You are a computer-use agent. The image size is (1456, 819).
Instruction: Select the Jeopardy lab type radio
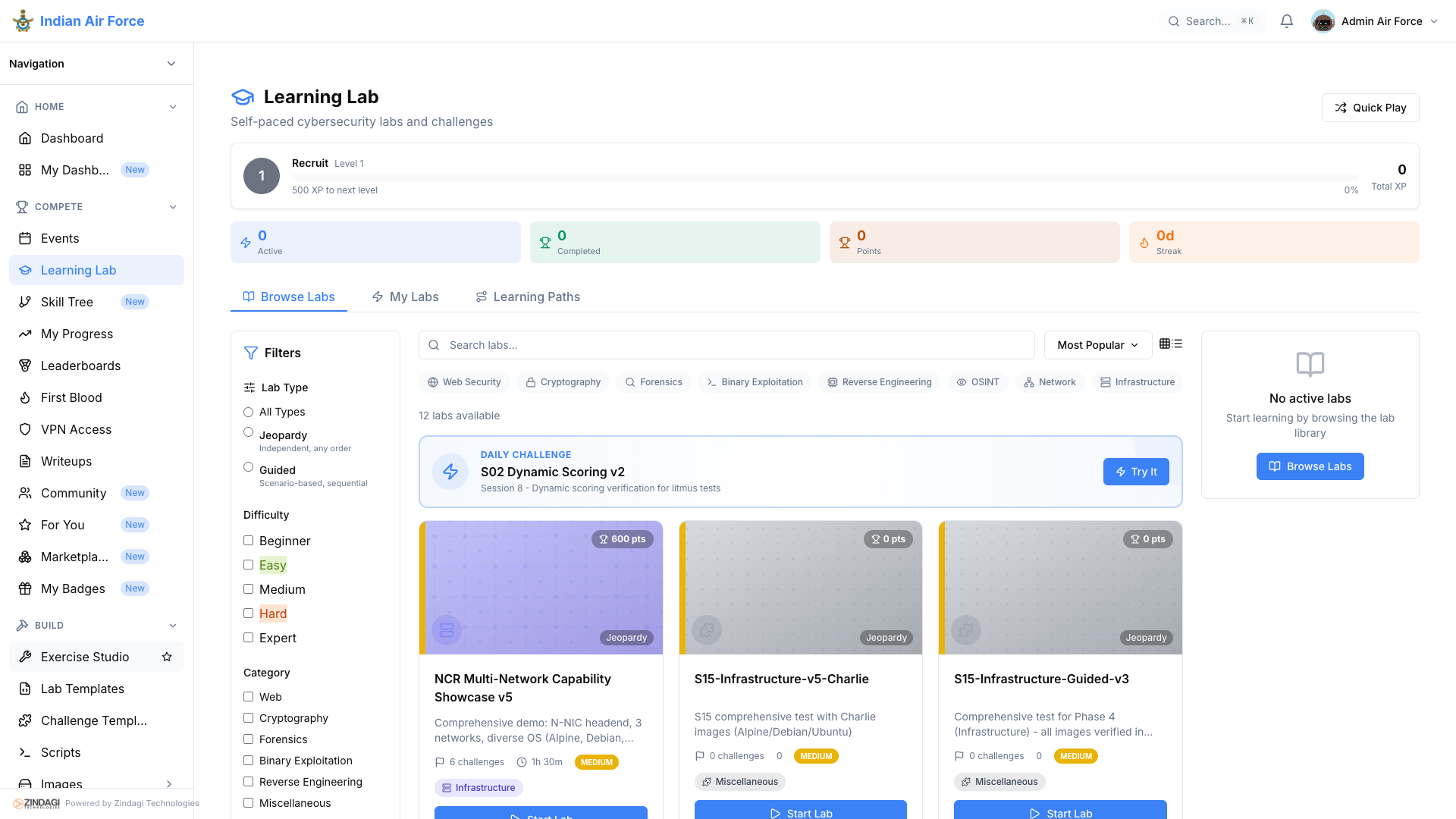[248, 432]
